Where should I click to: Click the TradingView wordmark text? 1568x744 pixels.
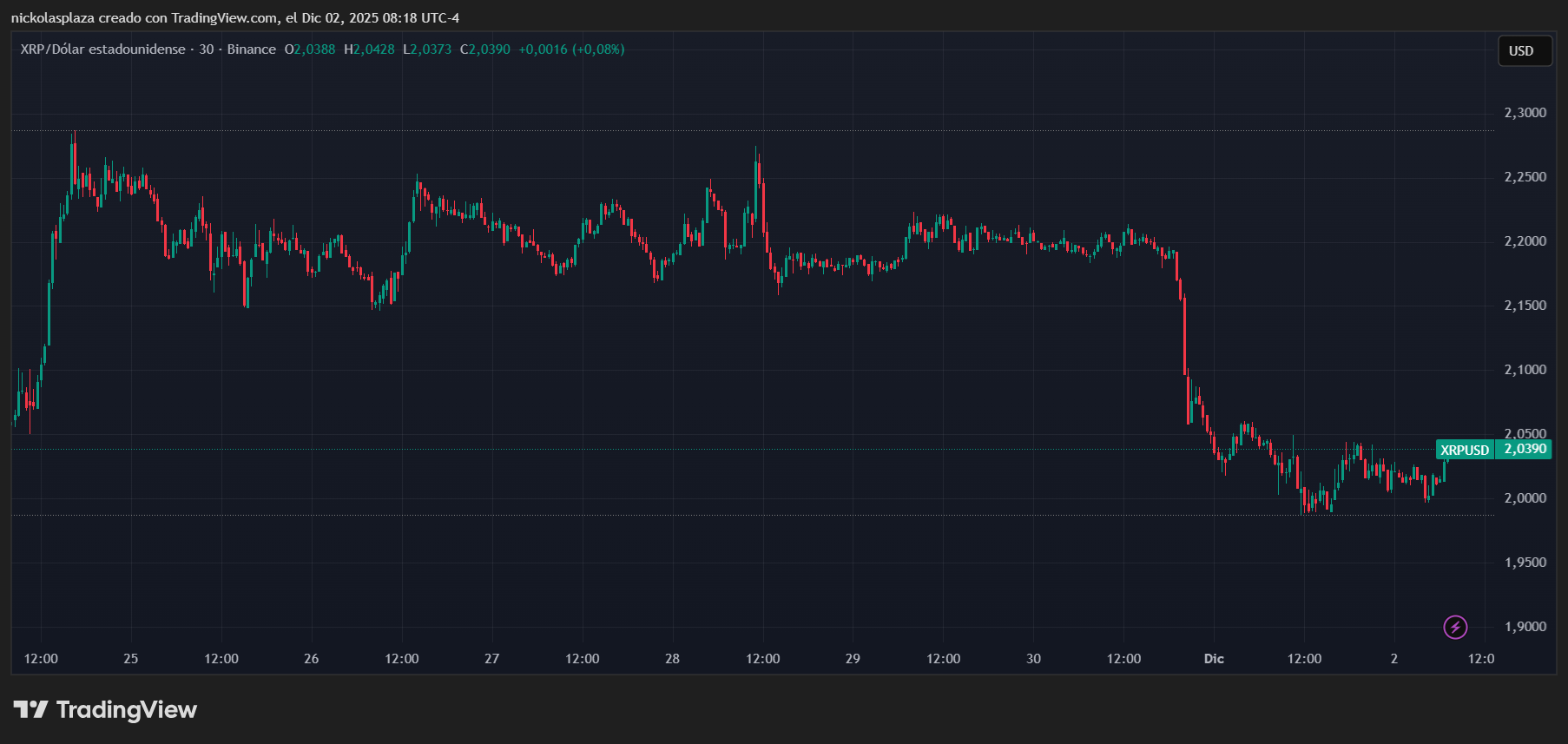127,710
